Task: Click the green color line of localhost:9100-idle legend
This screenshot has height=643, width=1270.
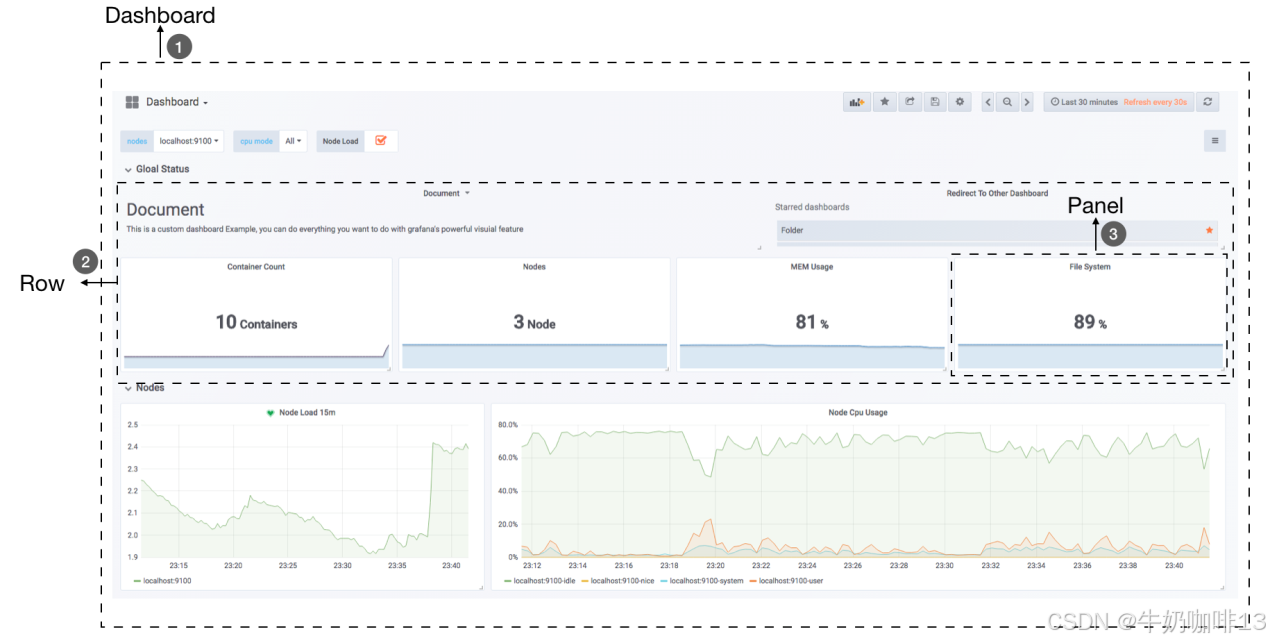Action: (508, 581)
